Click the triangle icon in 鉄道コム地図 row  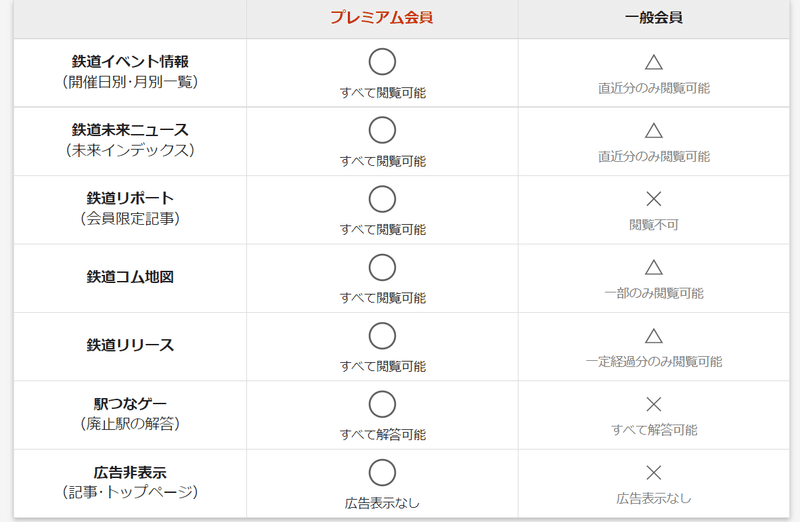tap(654, 267)
